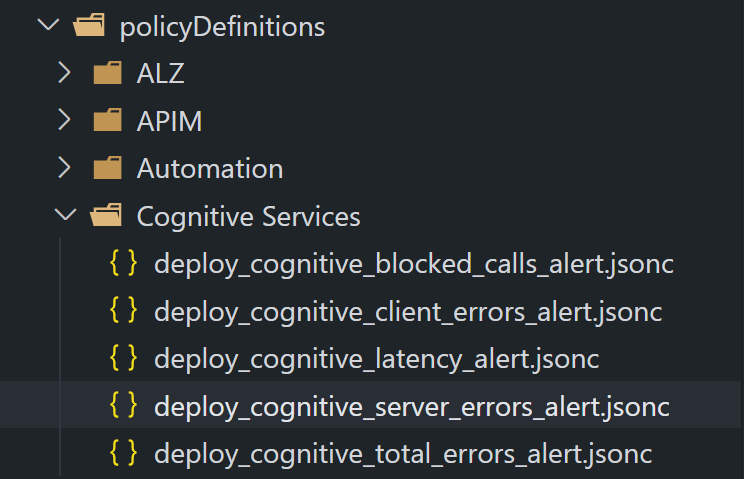
Task: Click the Automation folder icon
Action: [x=108, y=168]
